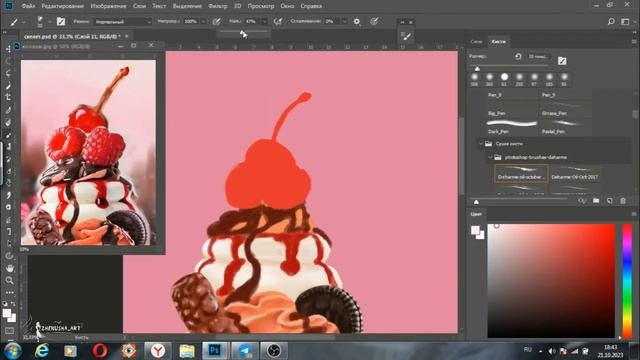Open OBS Studio from taskbar
The image size is (640, 360).
click(274, 350)
